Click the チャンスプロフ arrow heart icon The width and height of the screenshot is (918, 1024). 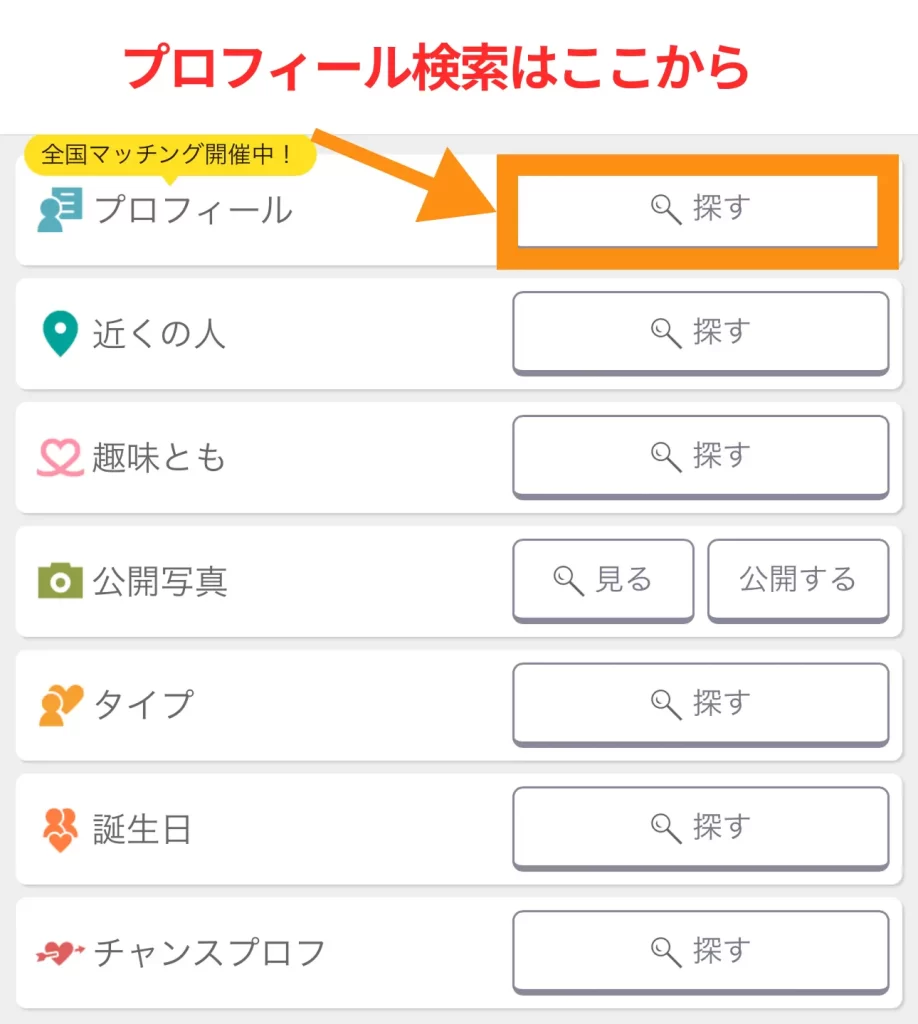tap(60, 953)
